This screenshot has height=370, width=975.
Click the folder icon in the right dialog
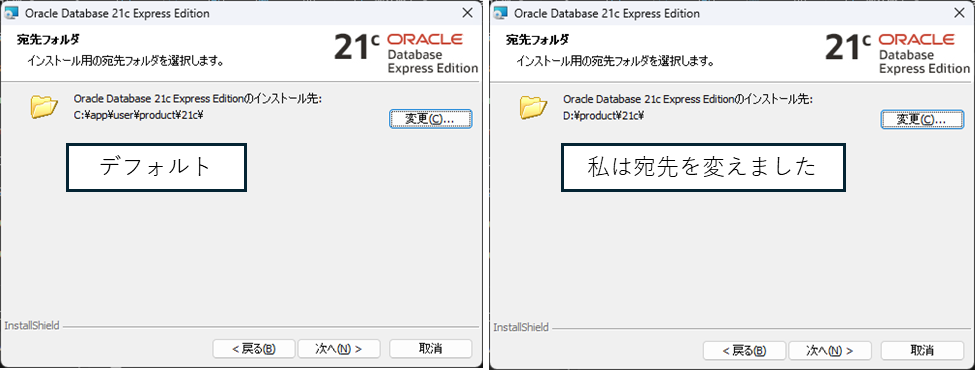[x=534, y=107]
